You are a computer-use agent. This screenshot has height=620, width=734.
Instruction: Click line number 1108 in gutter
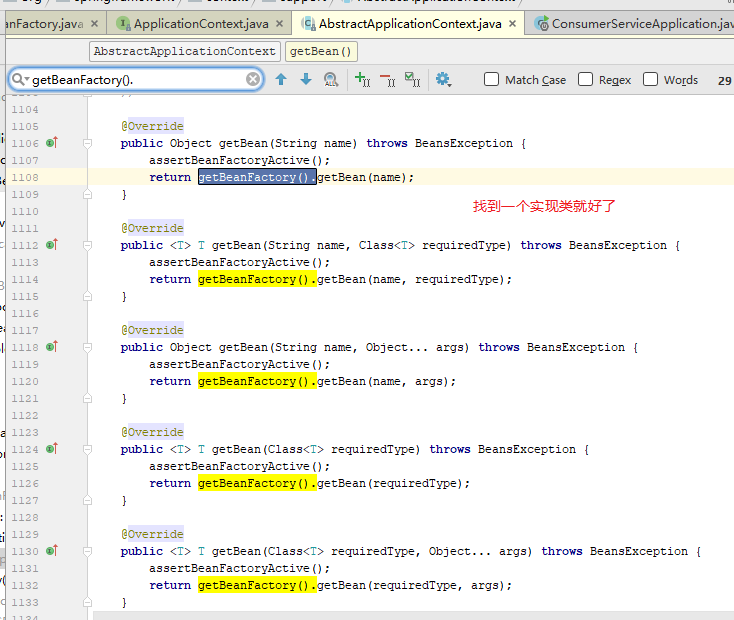click(x=25, y=177)
